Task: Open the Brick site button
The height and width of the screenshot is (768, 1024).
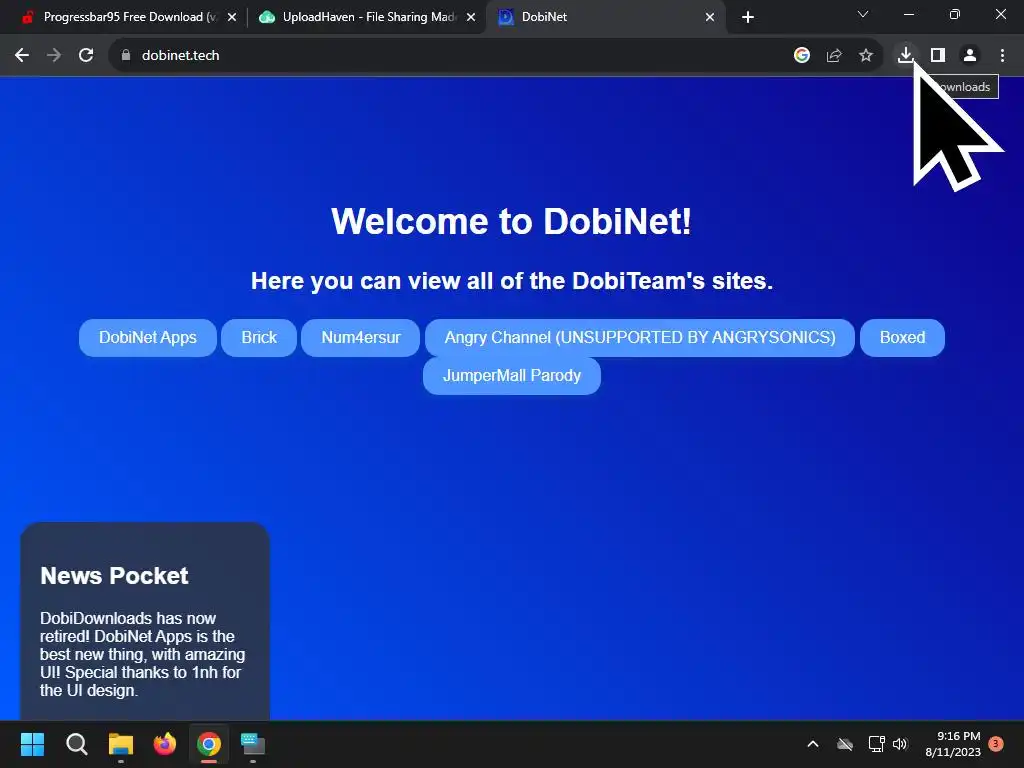Action: coord(259,338)
